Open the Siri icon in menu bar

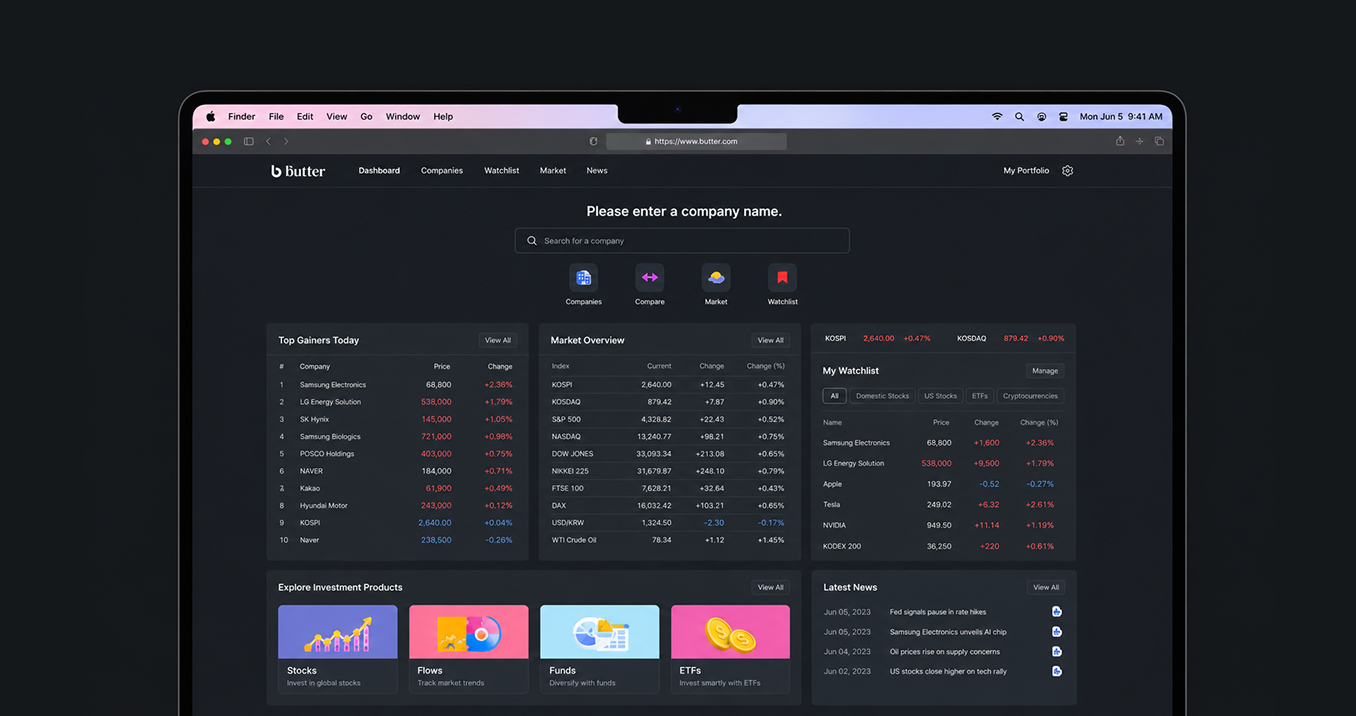click(x=1041, y=117)
